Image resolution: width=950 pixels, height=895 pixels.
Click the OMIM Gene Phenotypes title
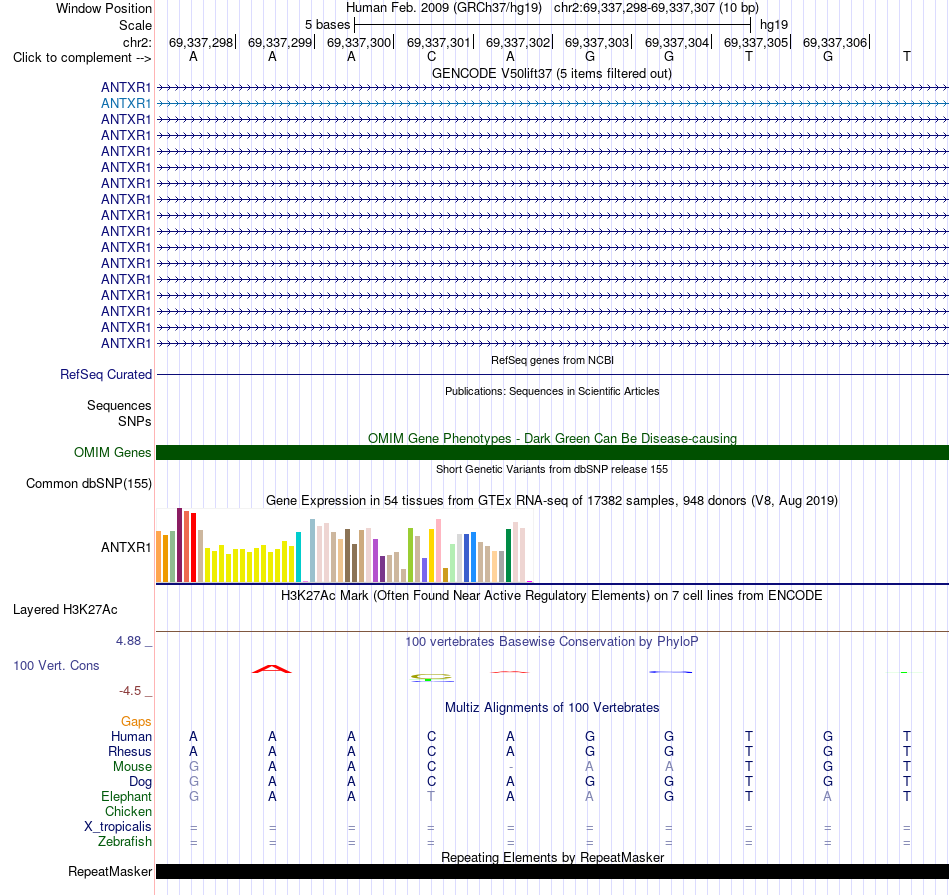[553, 438]
